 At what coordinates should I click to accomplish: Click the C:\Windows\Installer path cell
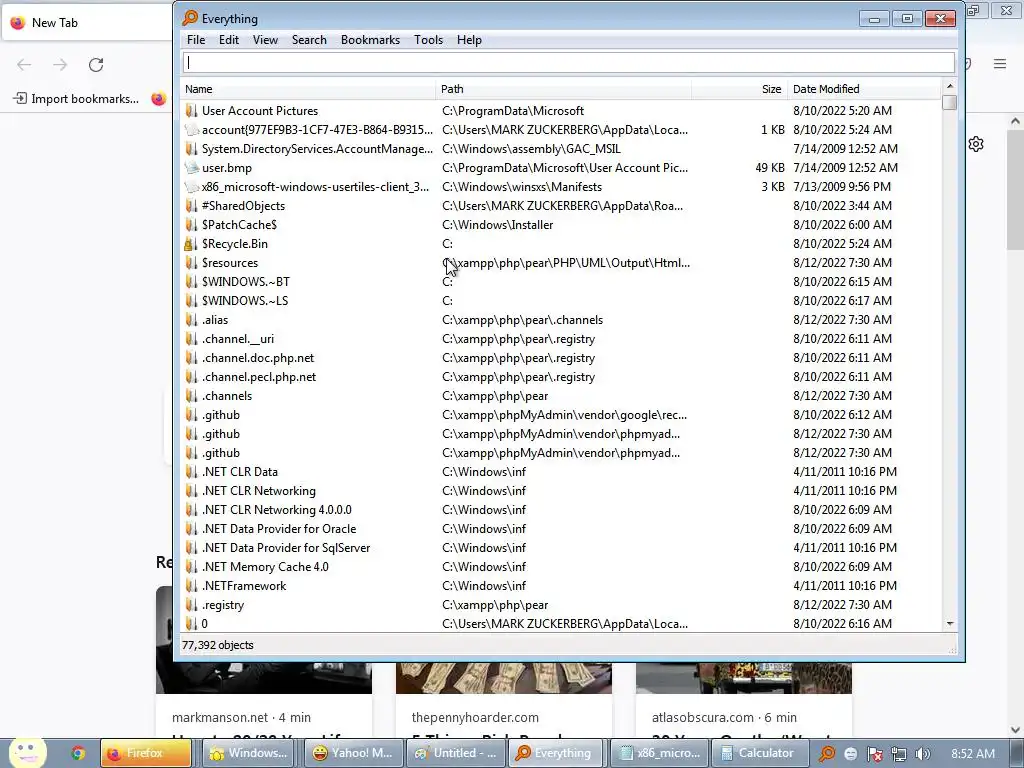point(497,225)
